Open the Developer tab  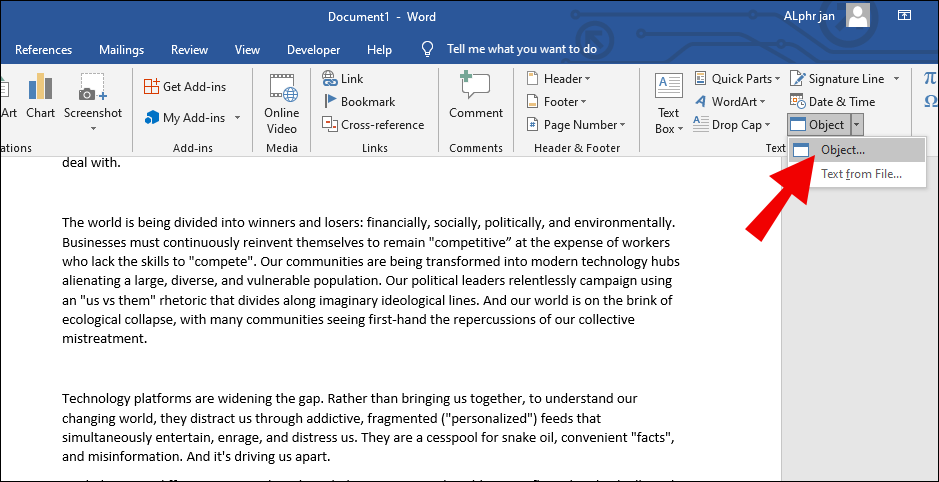click(x=313, y=50)
